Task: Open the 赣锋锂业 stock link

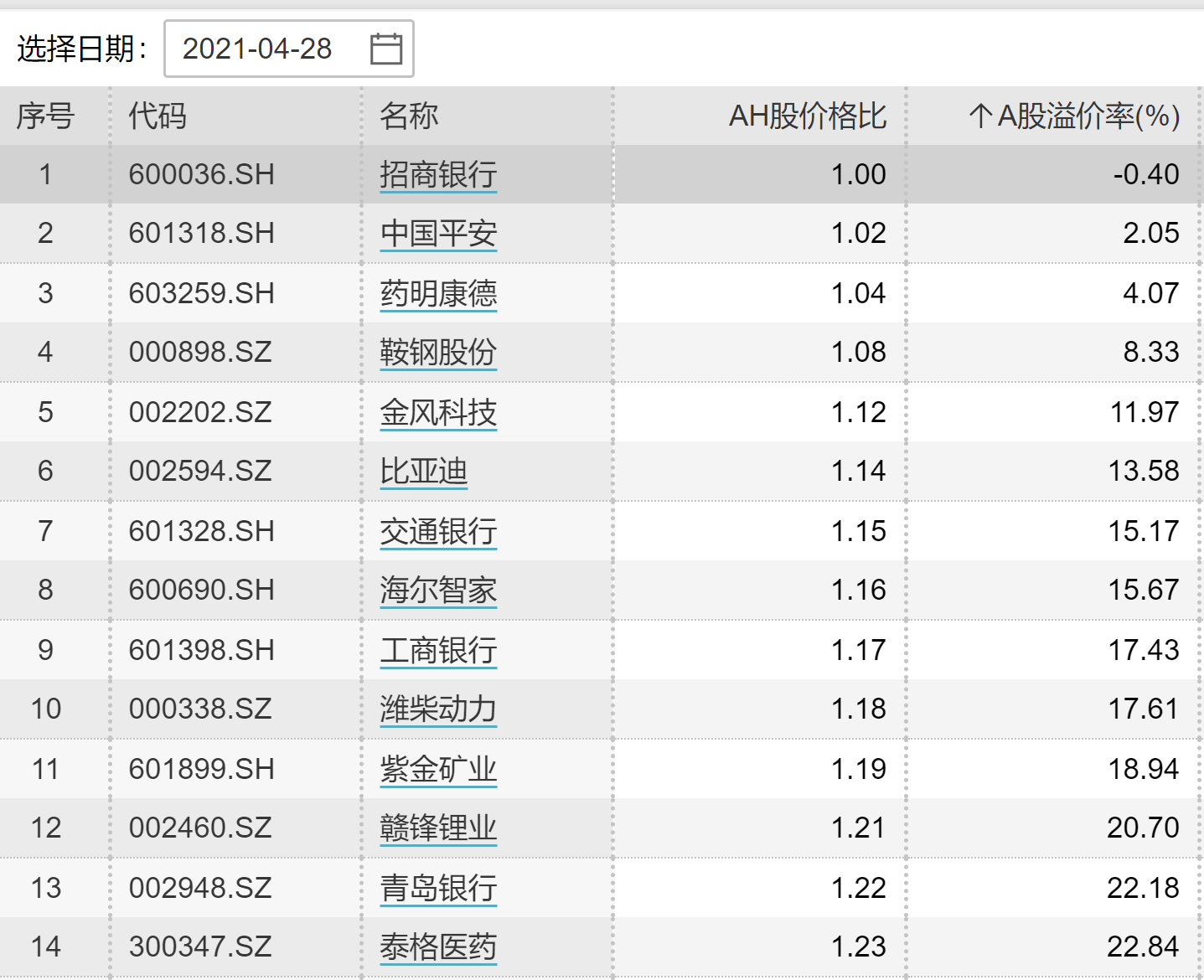Action: click(437, 828)
